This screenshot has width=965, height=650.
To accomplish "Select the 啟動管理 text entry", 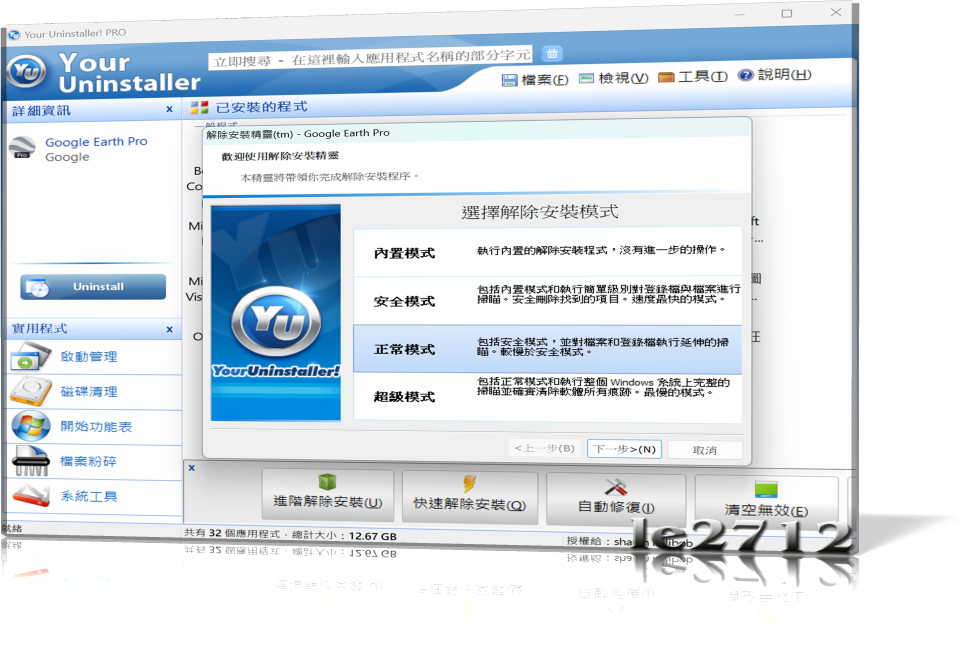I will pos(89,357).
